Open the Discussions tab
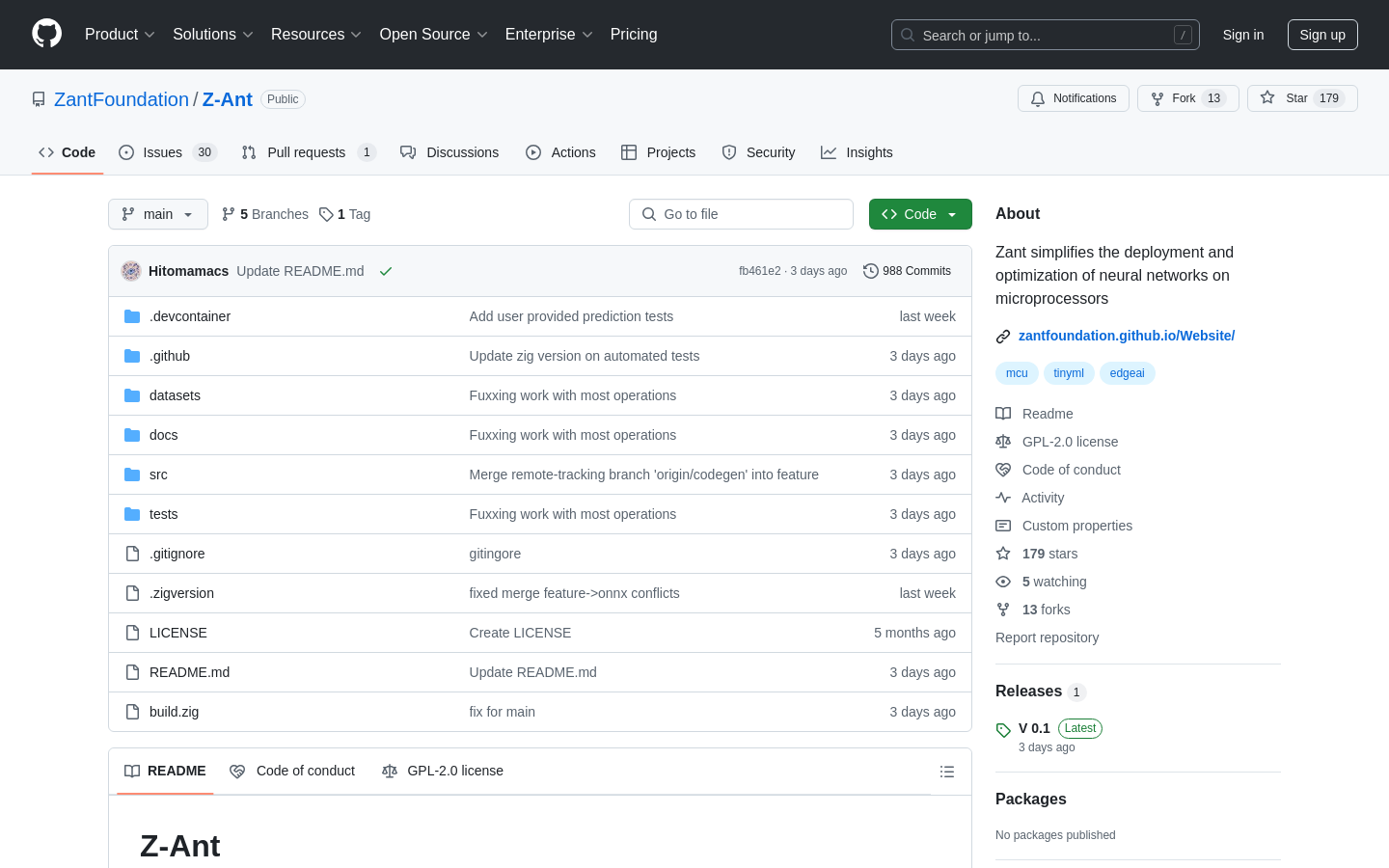The height and width of the screenshot is (868, 1389). [449, 152]
